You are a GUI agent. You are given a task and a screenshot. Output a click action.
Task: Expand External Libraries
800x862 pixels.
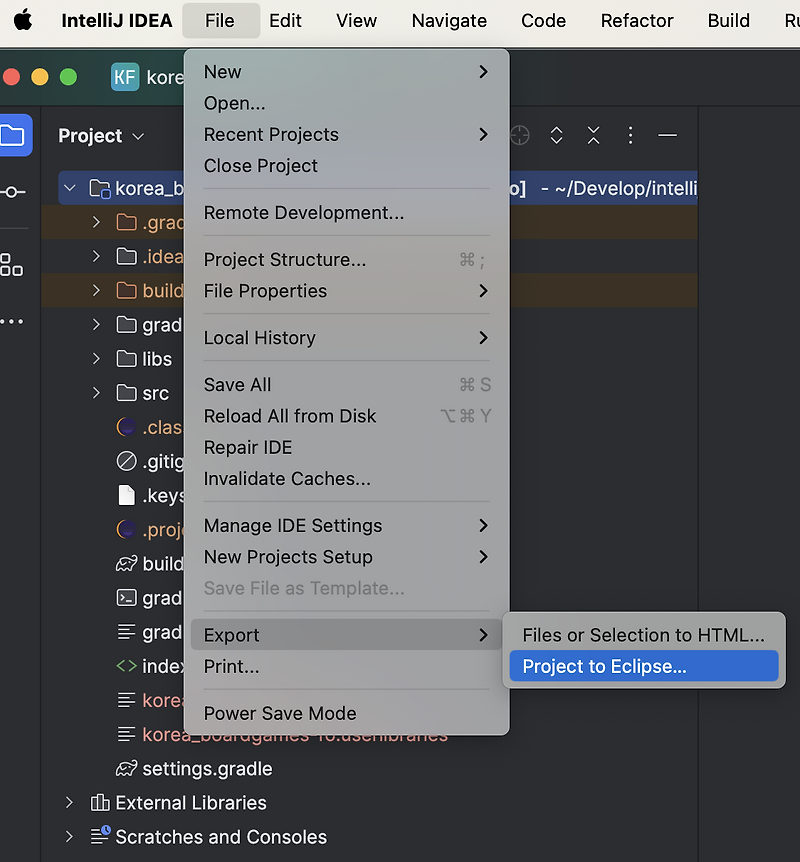pos(68,802)
